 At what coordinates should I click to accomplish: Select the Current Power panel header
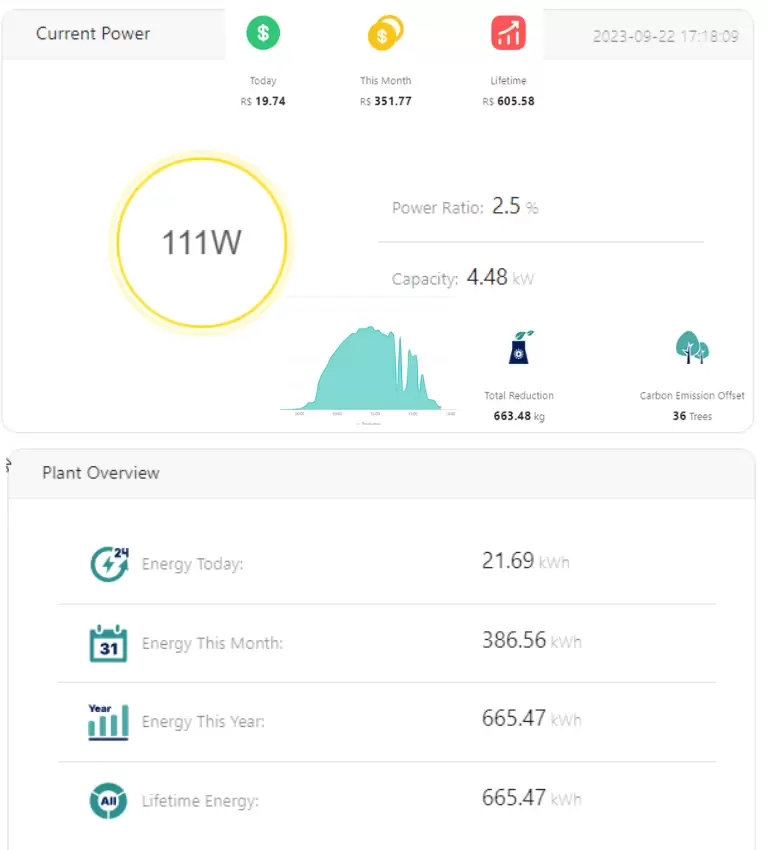coord(93,34)
